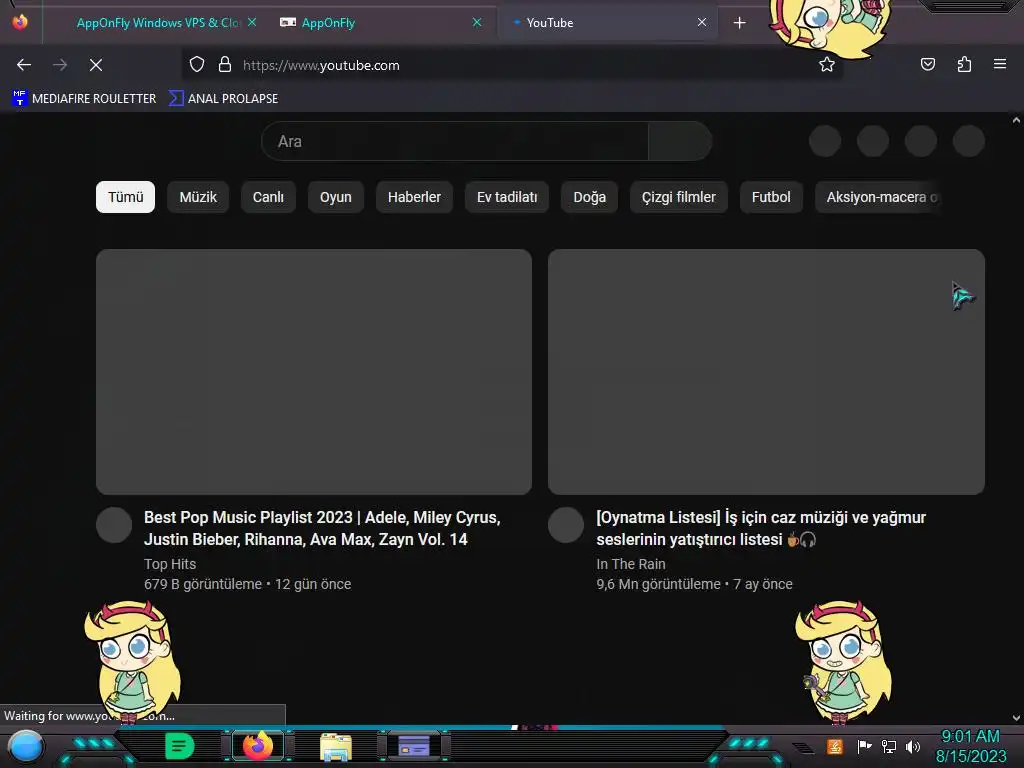Open Action Center flag tray icon
The height and width of the screenshot is (768, 1024).
(x=864, y=746)
